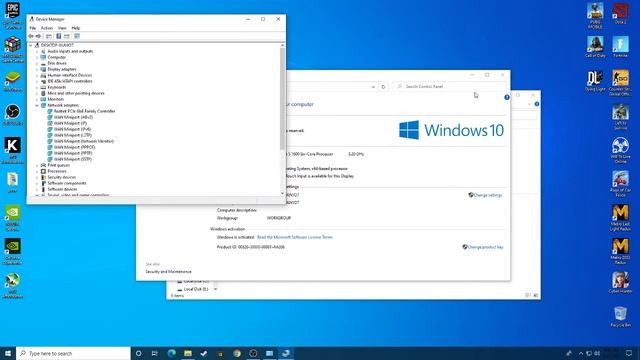This screenshot has width=640, height=360.
Task: Click Change product key link
Action: click(485, 247)
